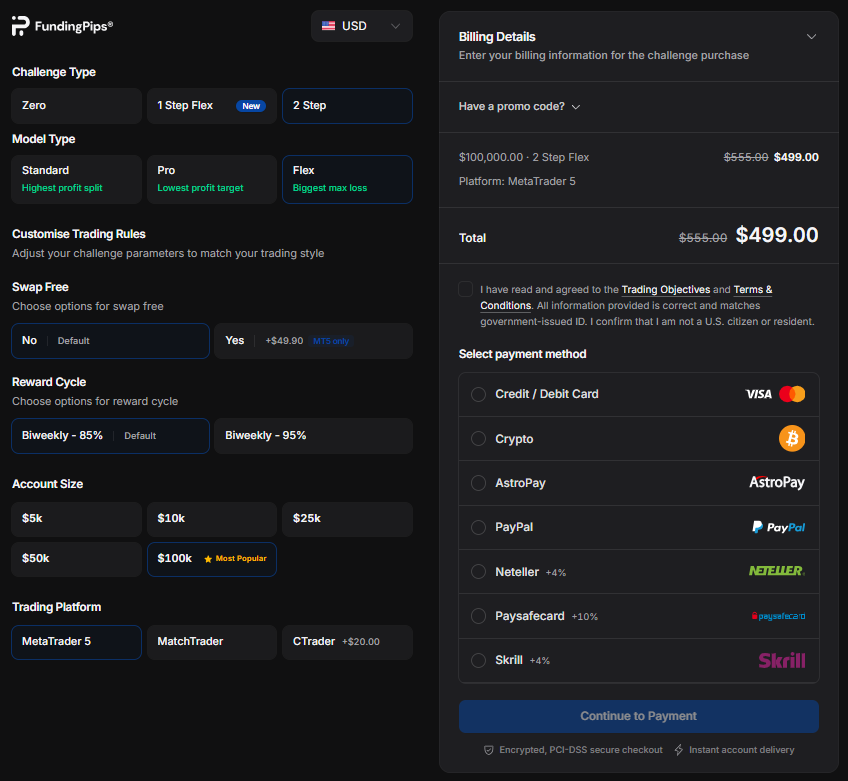Pick the $100k account size
This screenshot has width=848, height=781.
click(212, 559)
